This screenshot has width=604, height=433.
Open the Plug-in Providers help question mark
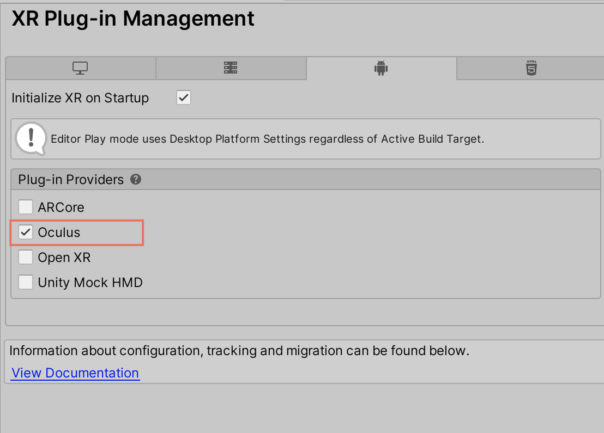[x=136, y=179]
